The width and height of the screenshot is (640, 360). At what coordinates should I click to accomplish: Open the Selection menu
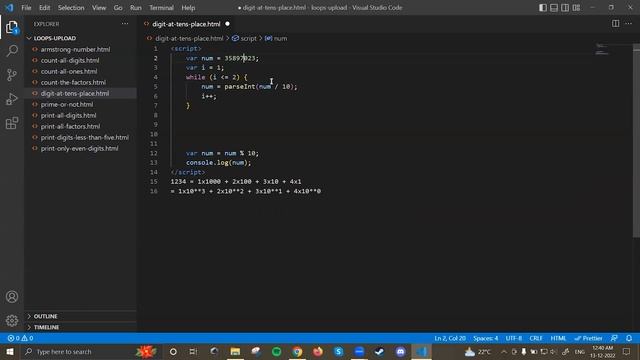pos(71,8)
